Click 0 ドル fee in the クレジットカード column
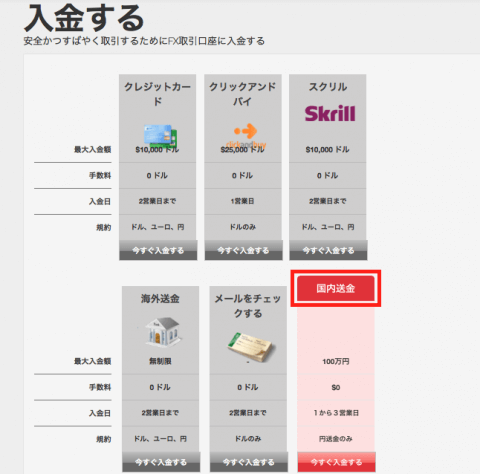 [157, 175]
